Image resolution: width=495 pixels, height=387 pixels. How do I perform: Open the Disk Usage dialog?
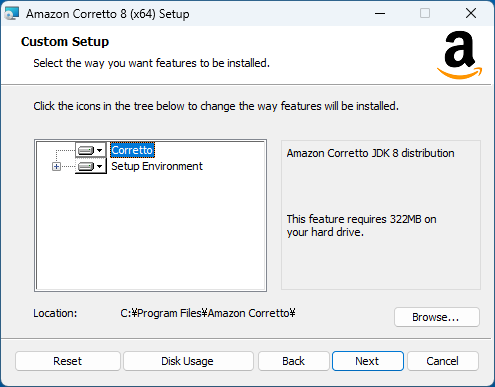(x=188, y=361)
